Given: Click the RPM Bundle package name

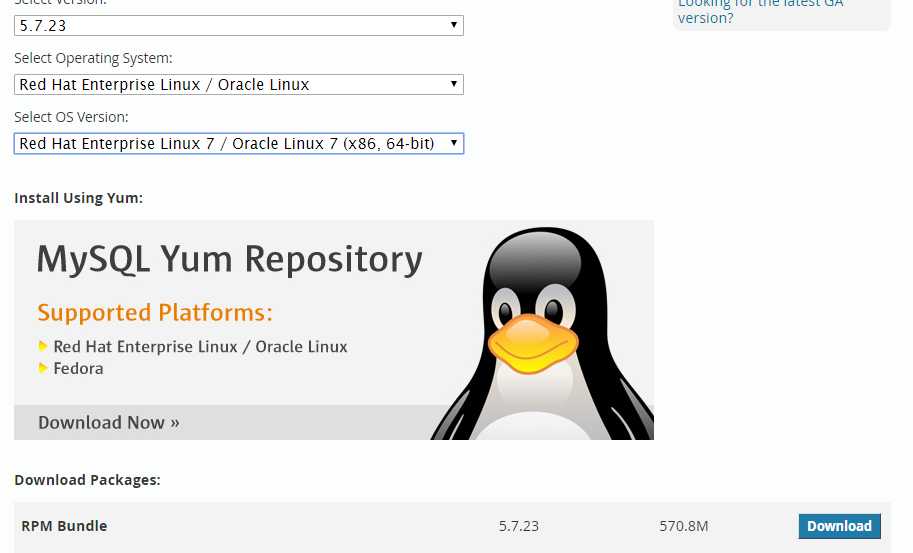Looking at the screenshot, I should (x=65, y=526).
